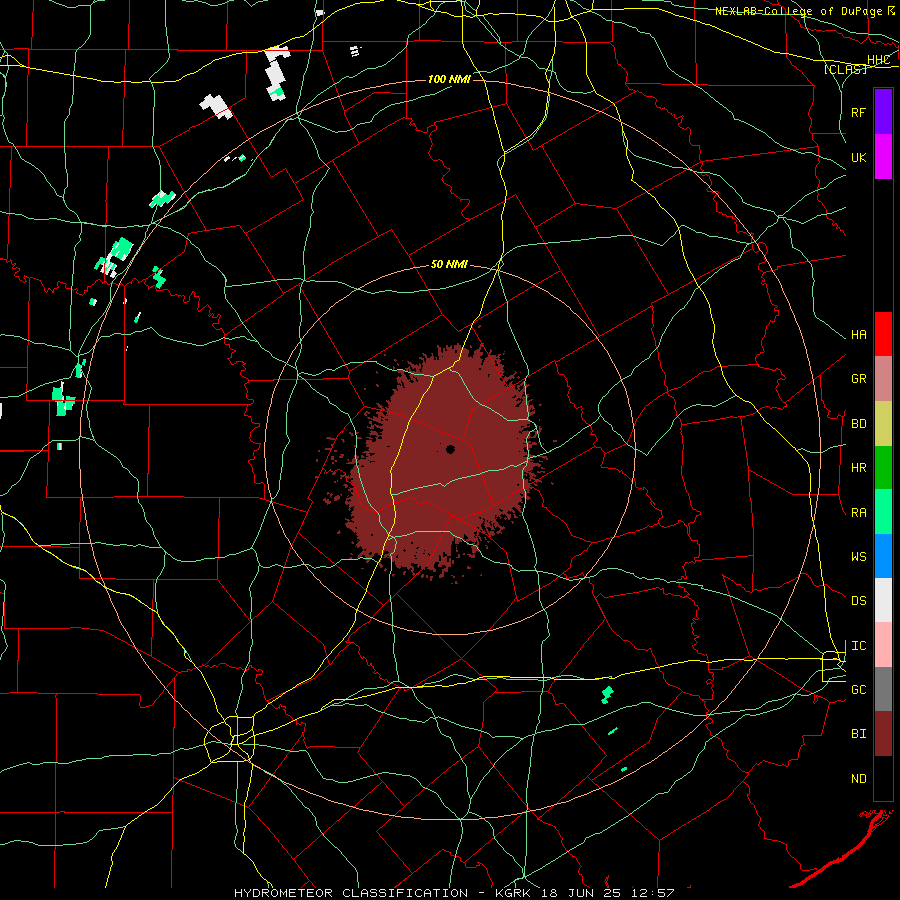This screenshot has height=900, width=900.
Task: Click the HHC product code text
Action: (879, 60)
